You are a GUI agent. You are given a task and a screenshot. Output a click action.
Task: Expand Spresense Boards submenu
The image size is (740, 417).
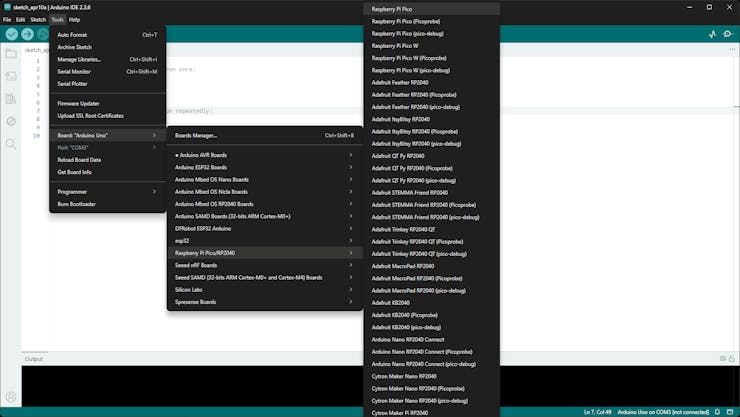pyautogui.click(x=265, y=302)
